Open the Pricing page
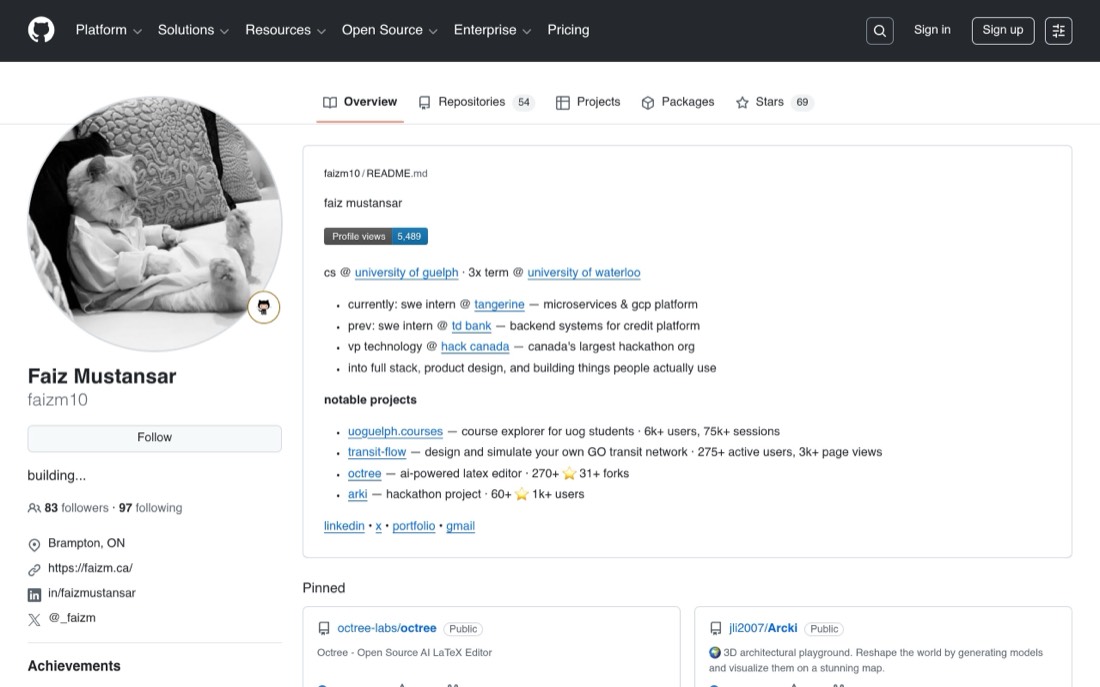 click(568, 30)
